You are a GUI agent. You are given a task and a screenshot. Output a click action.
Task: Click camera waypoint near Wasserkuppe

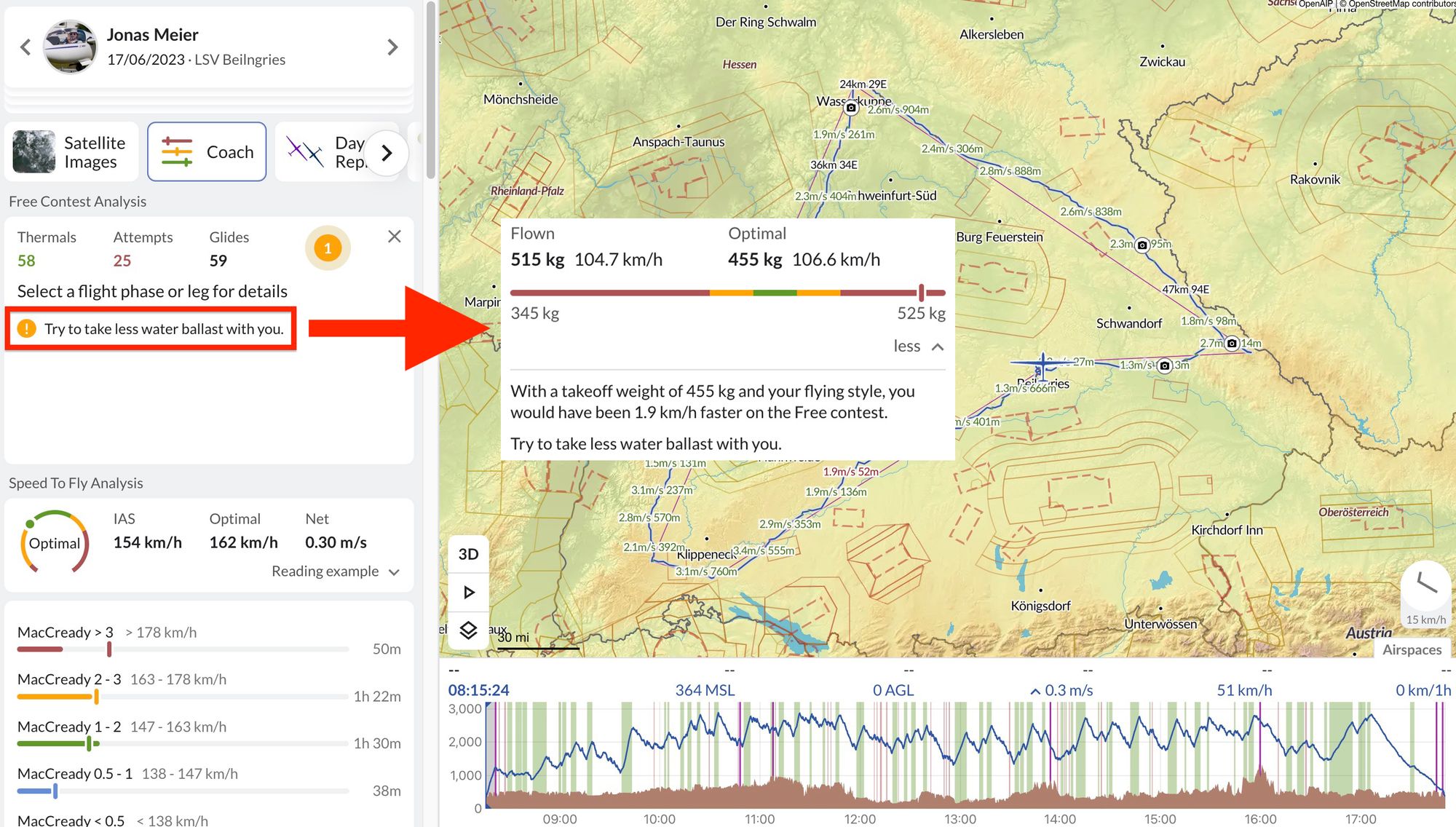coord(851,108)
